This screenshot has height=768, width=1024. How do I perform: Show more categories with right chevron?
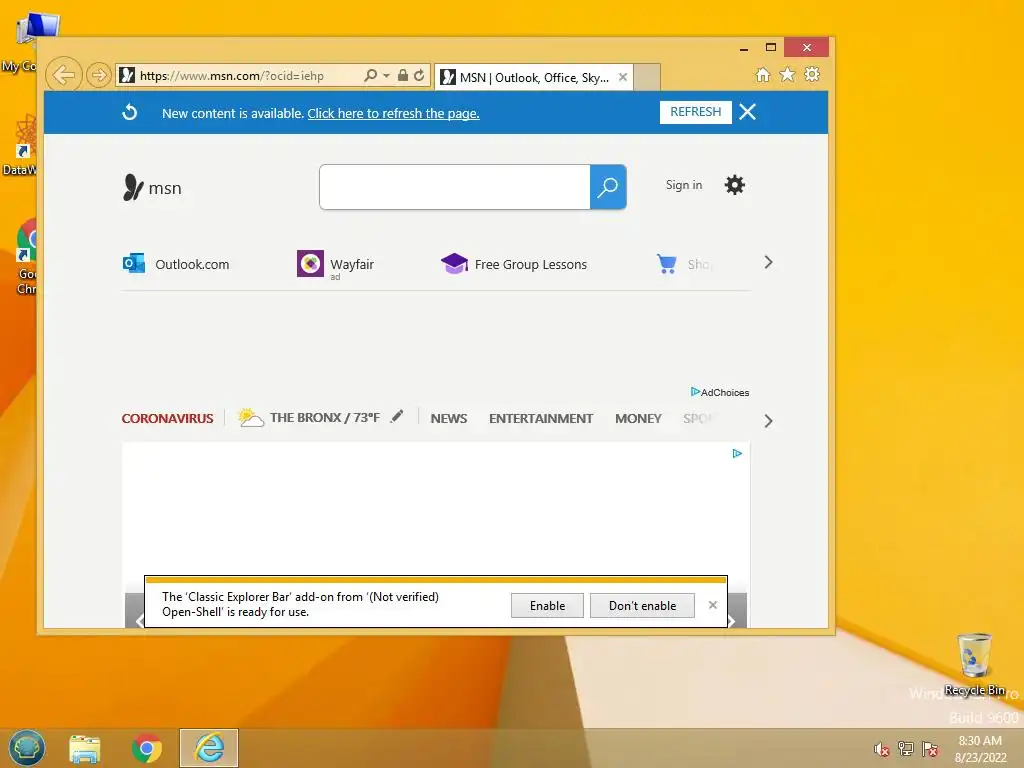(x=769, y=421)
